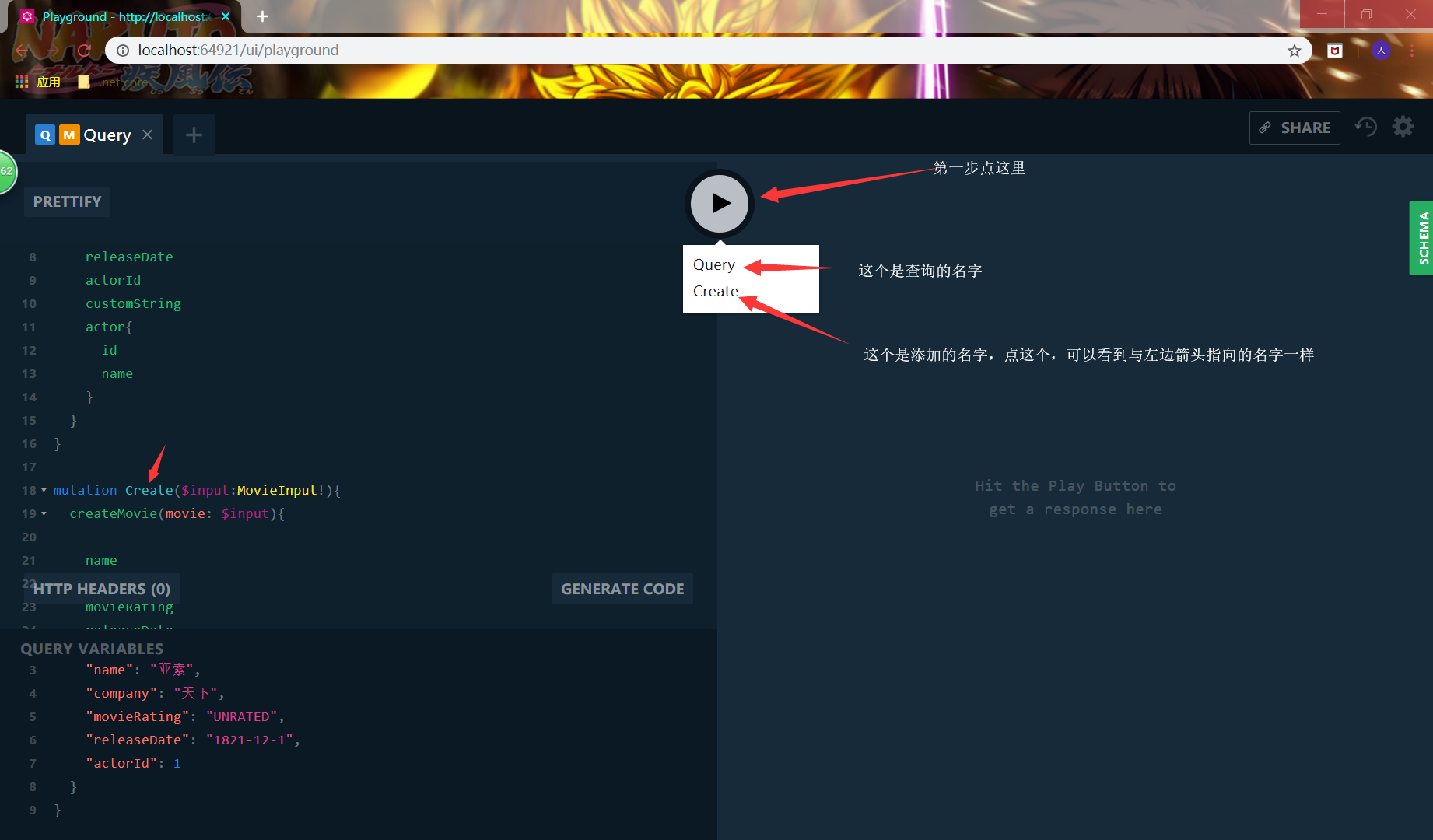Collapse the createMovie block at line 19
Screen dimensions: 1433x840
pos(44,513)
